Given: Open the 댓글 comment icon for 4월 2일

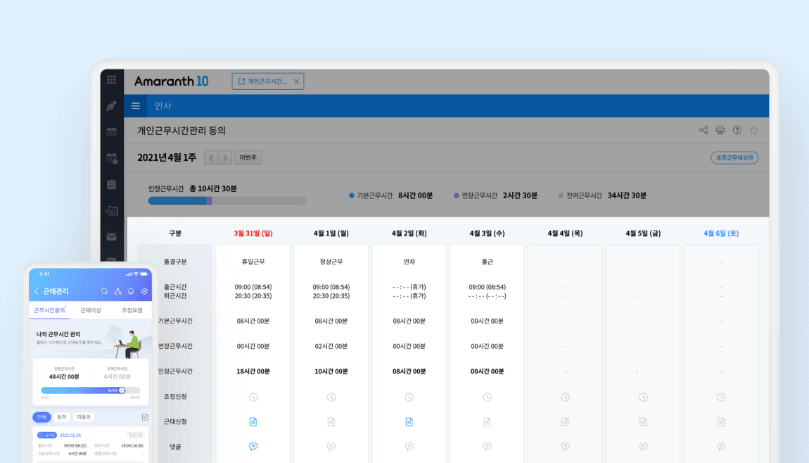Looking at the screenshot, I should [x=409, y=446].
